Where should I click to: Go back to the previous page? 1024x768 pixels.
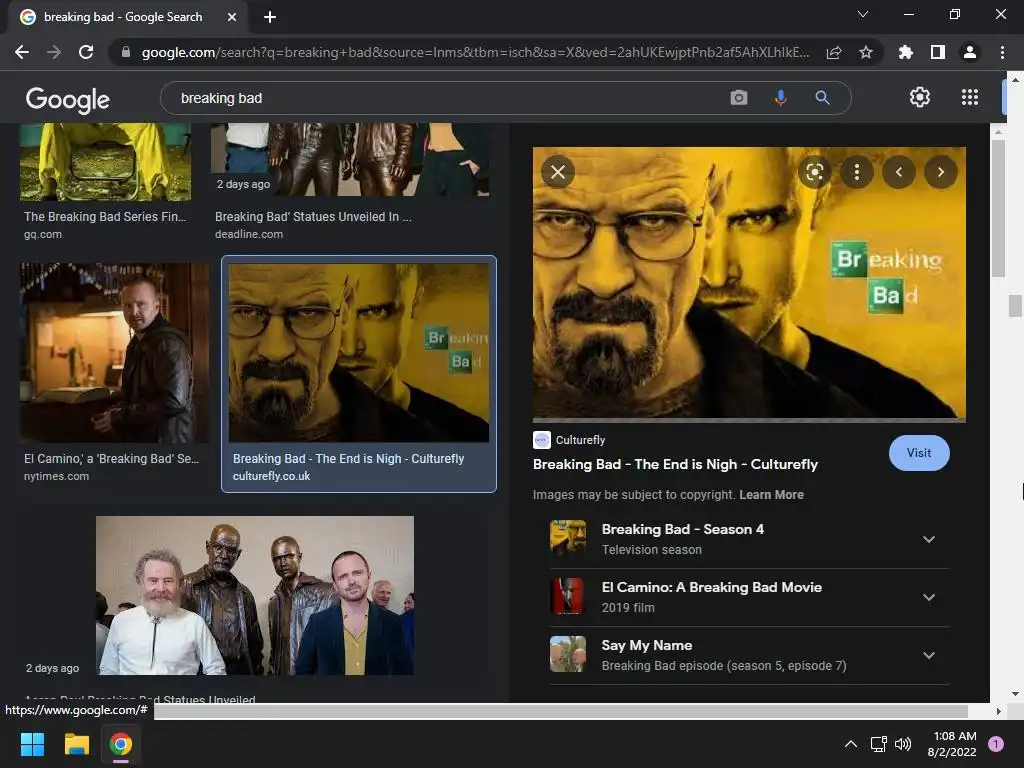22,52
